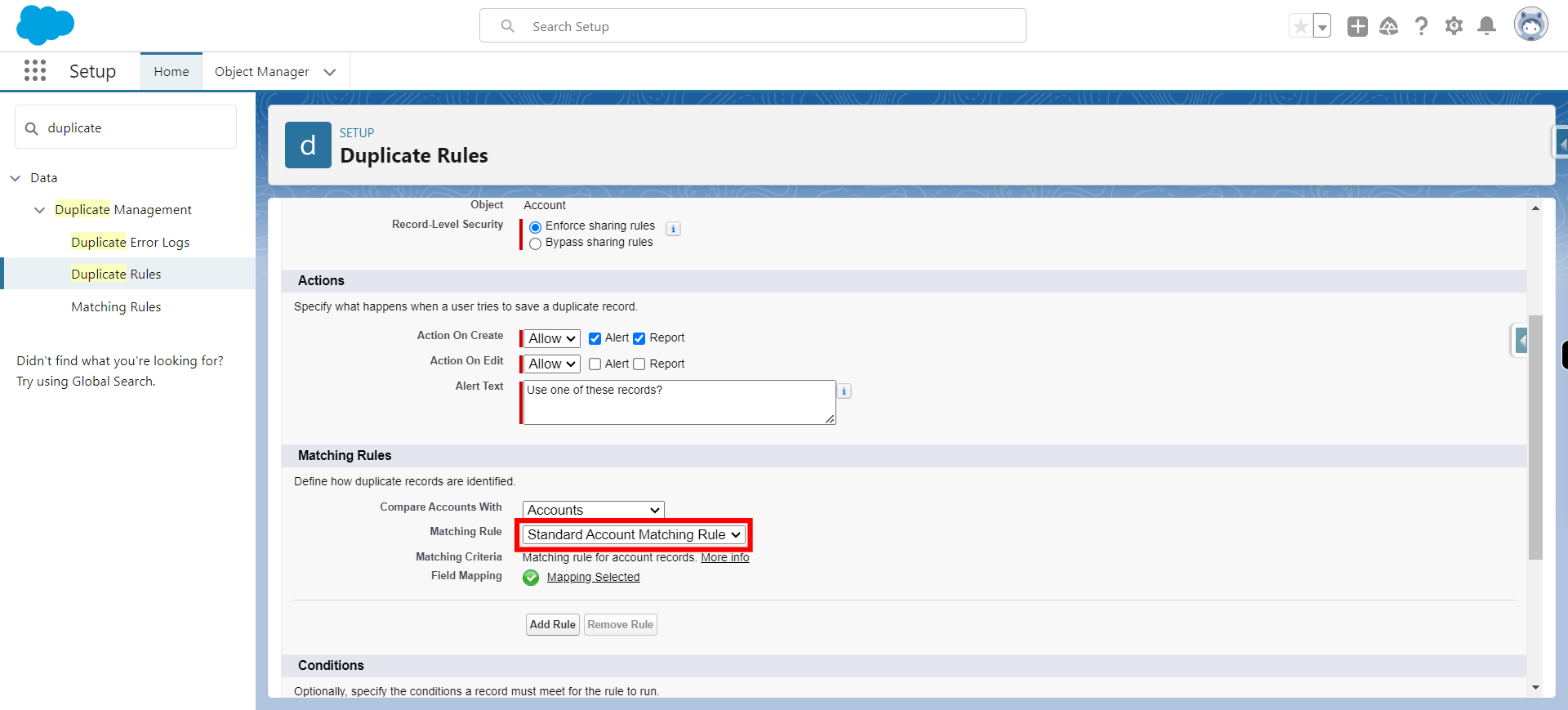Click the info icon beside sharing rules
This screenshot has height=710, width=1568.
[x=673, y=229]
